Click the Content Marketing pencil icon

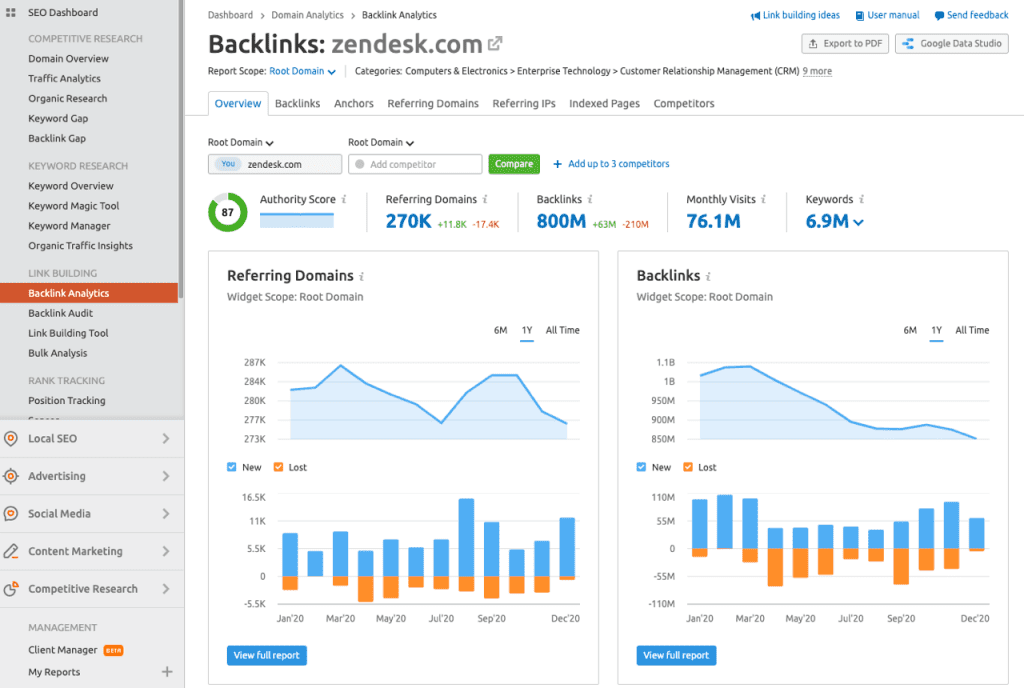[x=11, y=551]
